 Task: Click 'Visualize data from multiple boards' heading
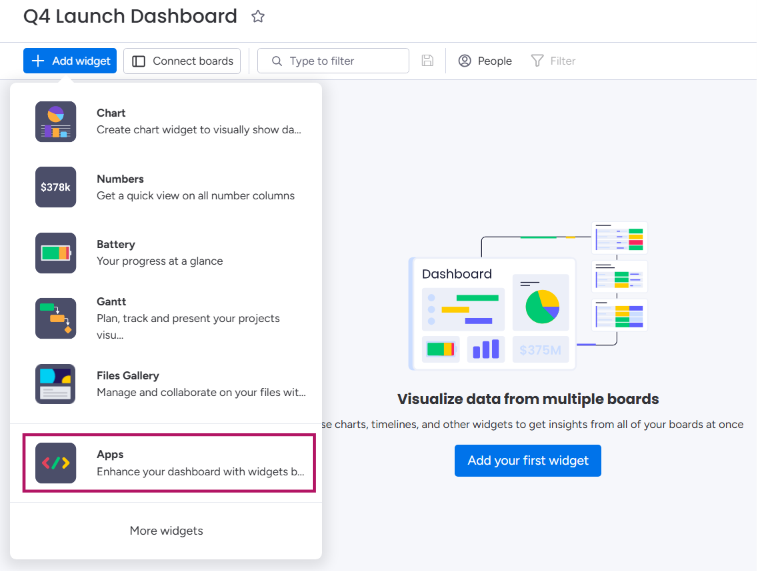528,399
